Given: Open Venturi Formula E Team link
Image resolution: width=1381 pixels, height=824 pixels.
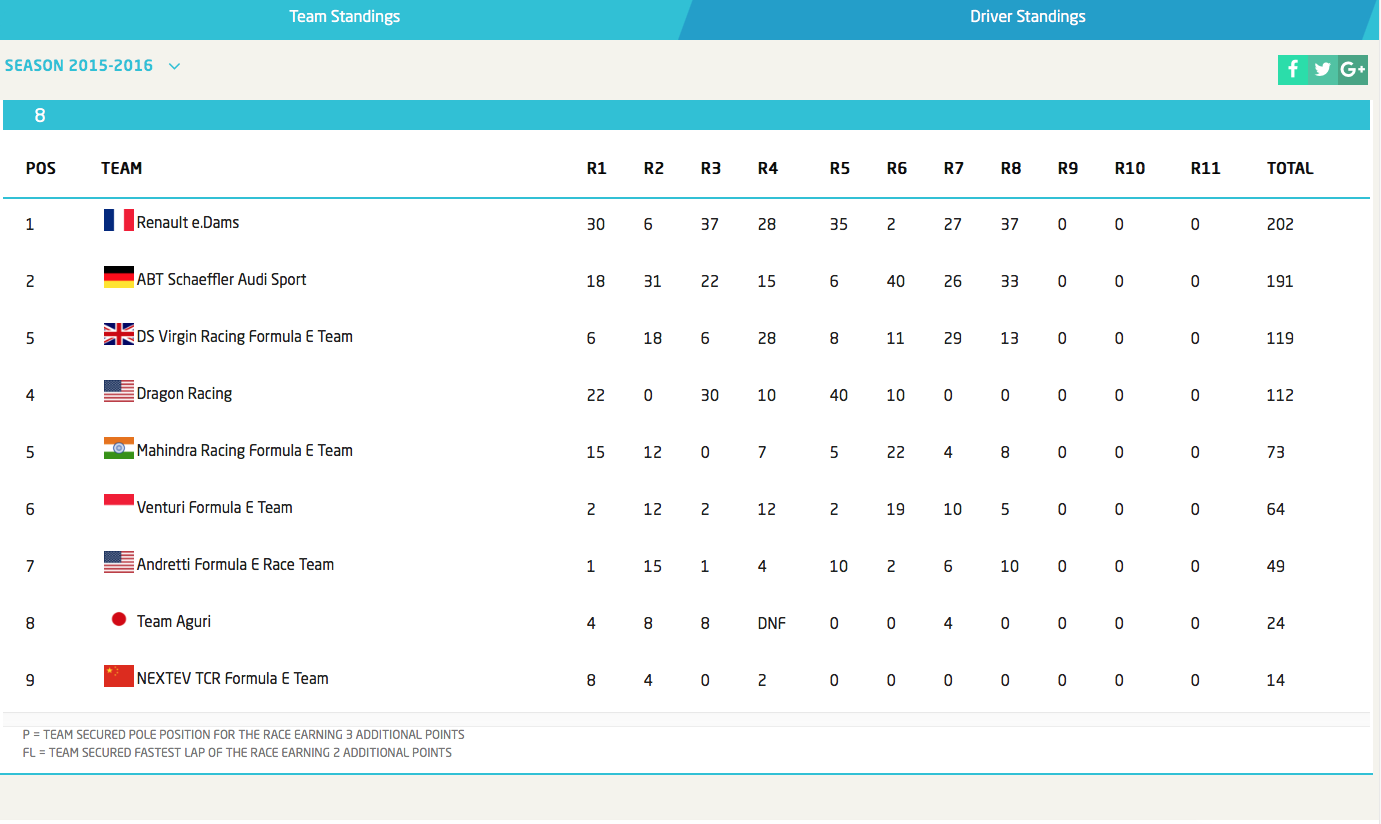Looking at the screenshot, I should 215,507.
